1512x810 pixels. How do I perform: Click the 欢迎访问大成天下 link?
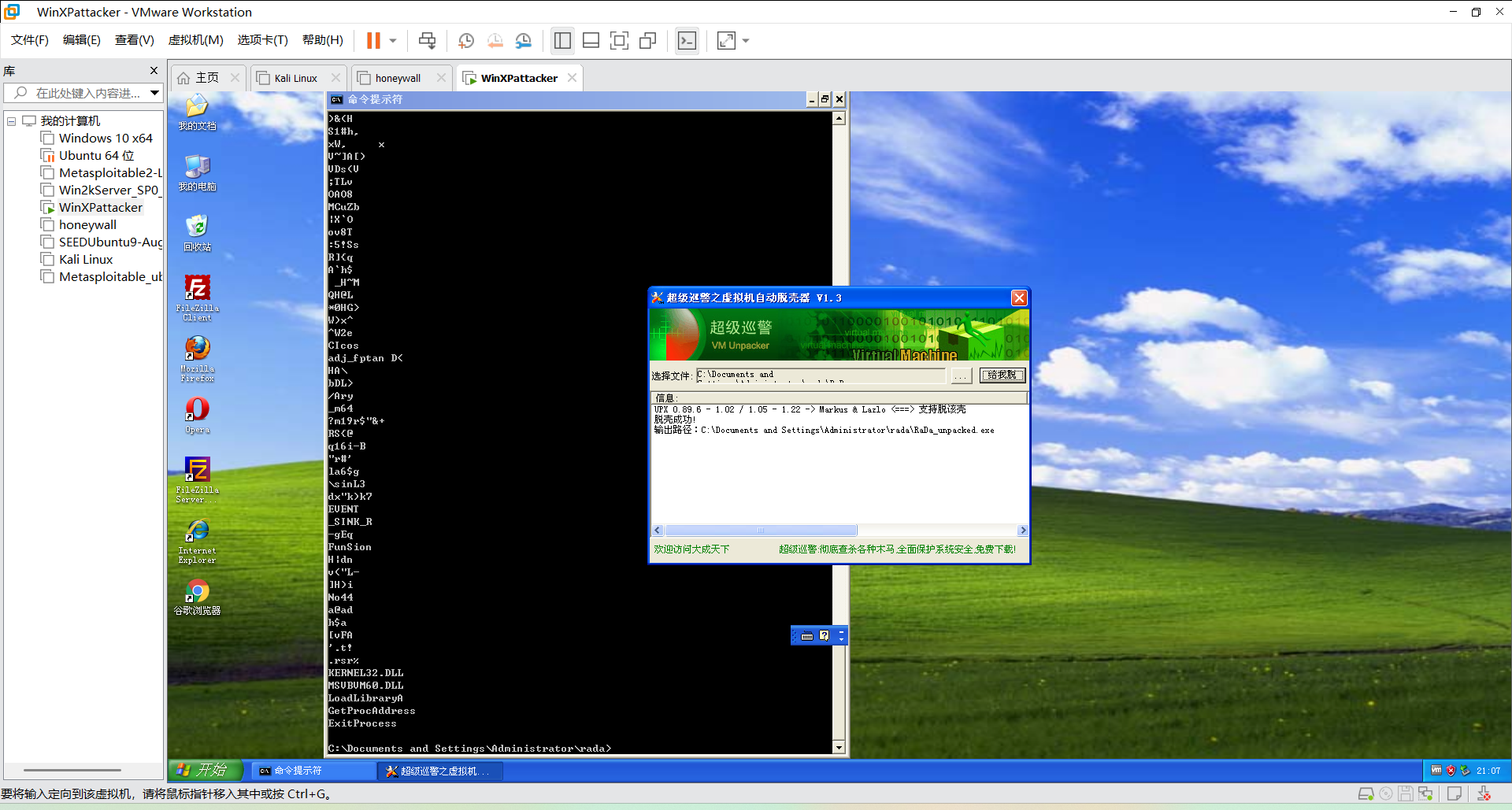point(691,549)
